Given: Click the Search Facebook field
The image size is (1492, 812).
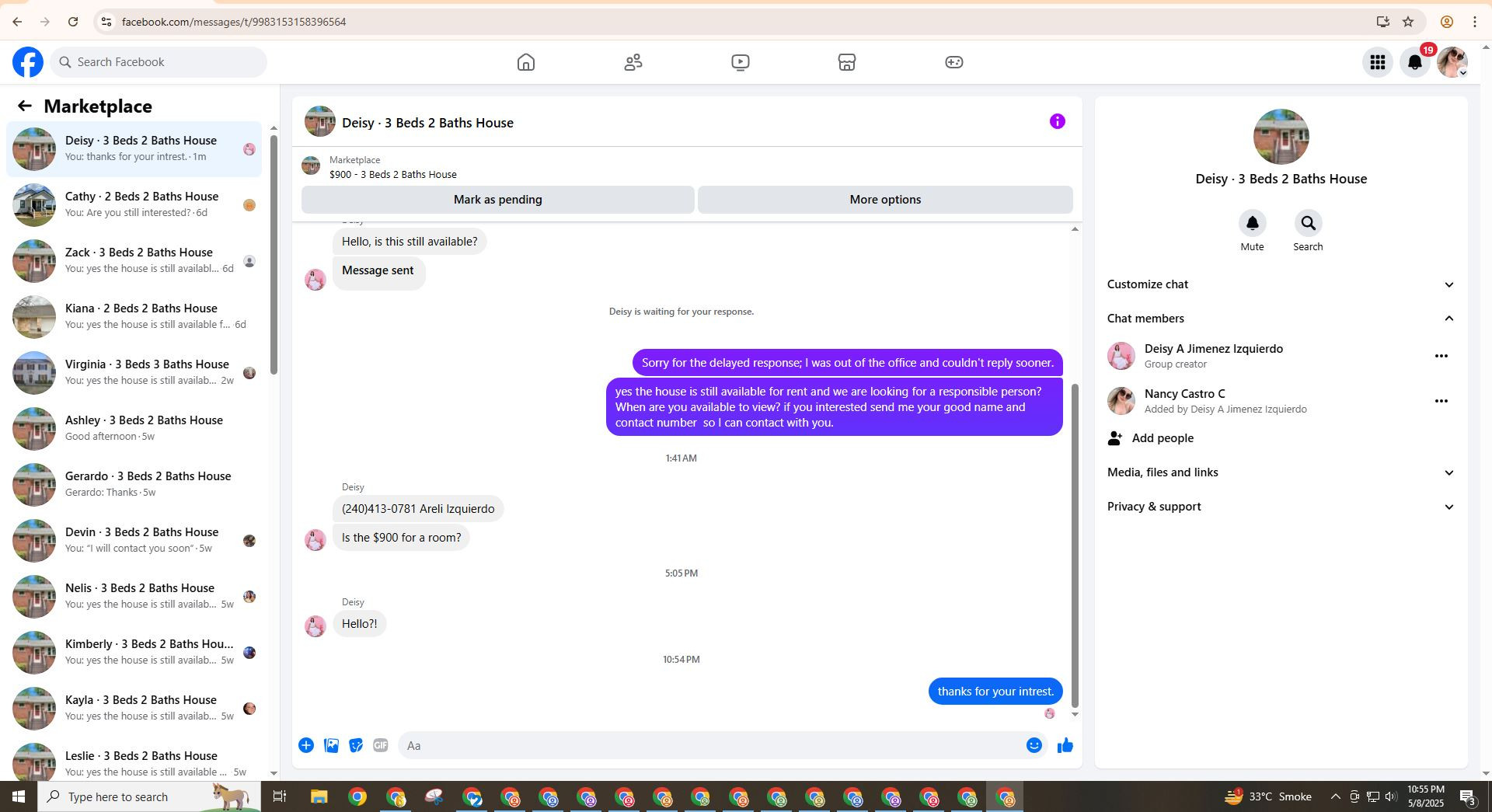Looking at the screenshot, I should 159,62.
